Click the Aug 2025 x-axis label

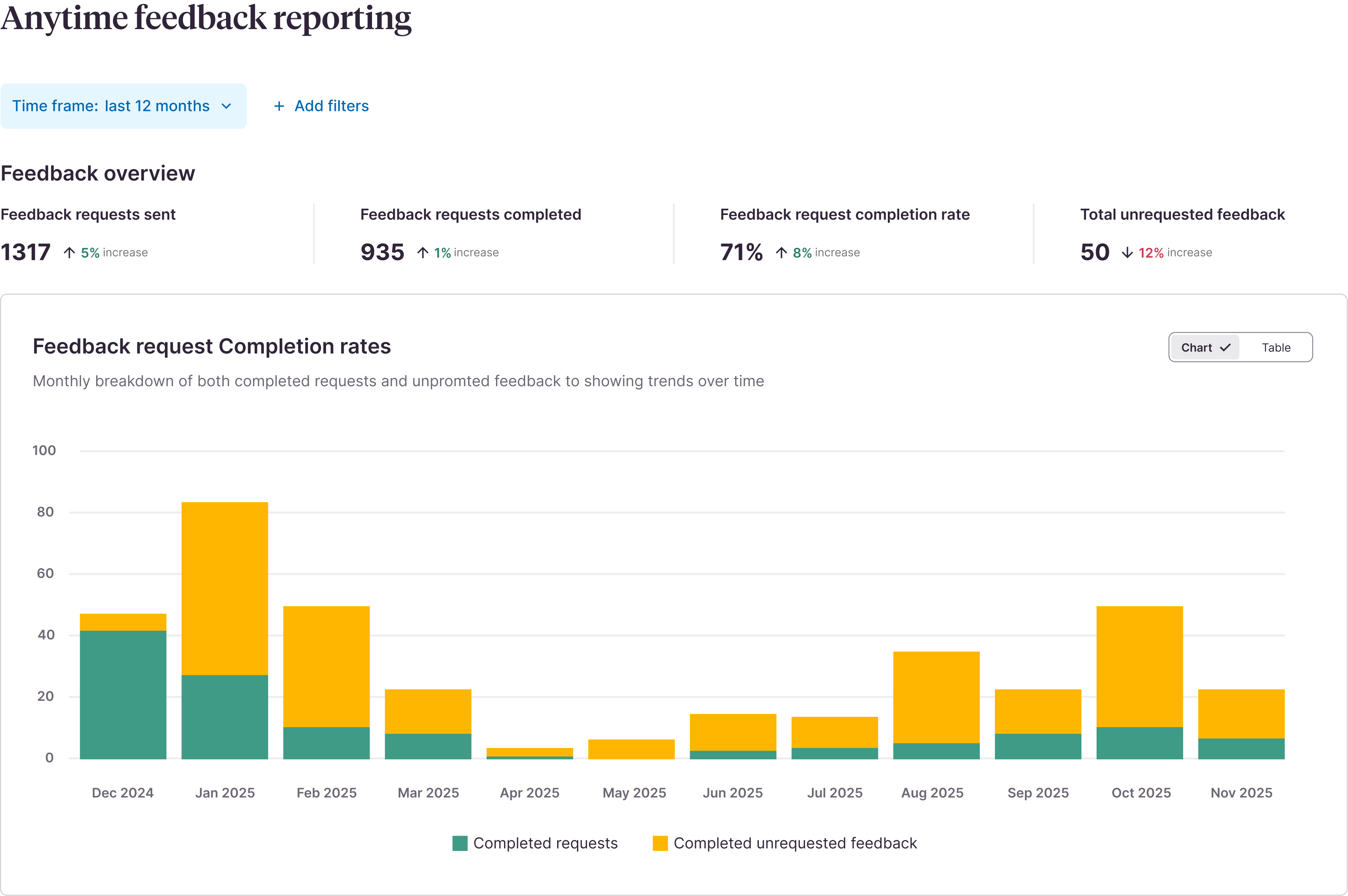tap(932, 793)
